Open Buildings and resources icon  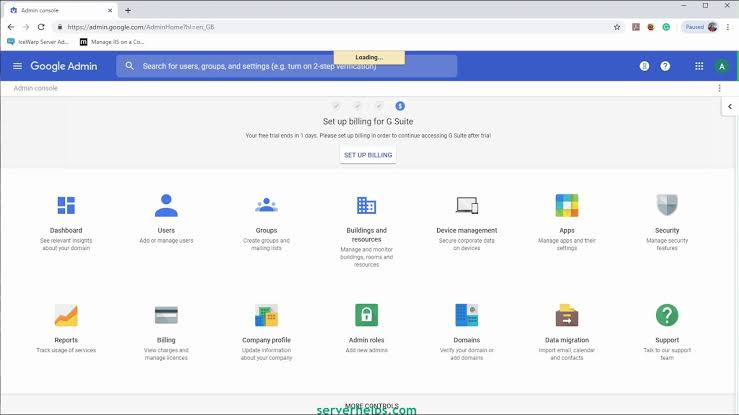(366, 206)
